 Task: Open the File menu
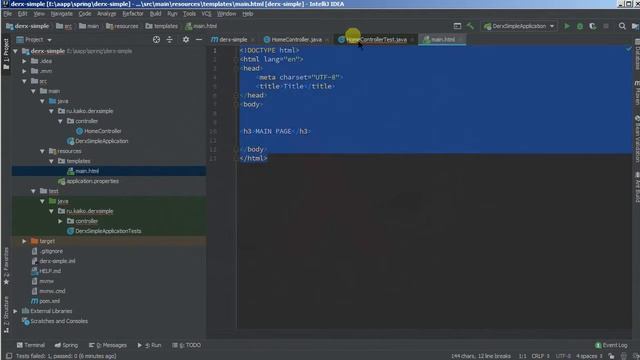pos(7,14)
